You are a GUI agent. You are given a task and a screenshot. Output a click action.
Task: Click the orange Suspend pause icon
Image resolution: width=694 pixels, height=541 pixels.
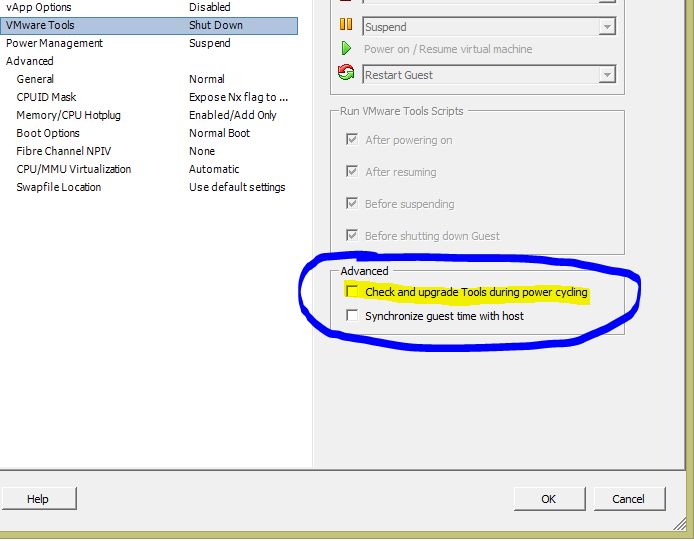346,24
